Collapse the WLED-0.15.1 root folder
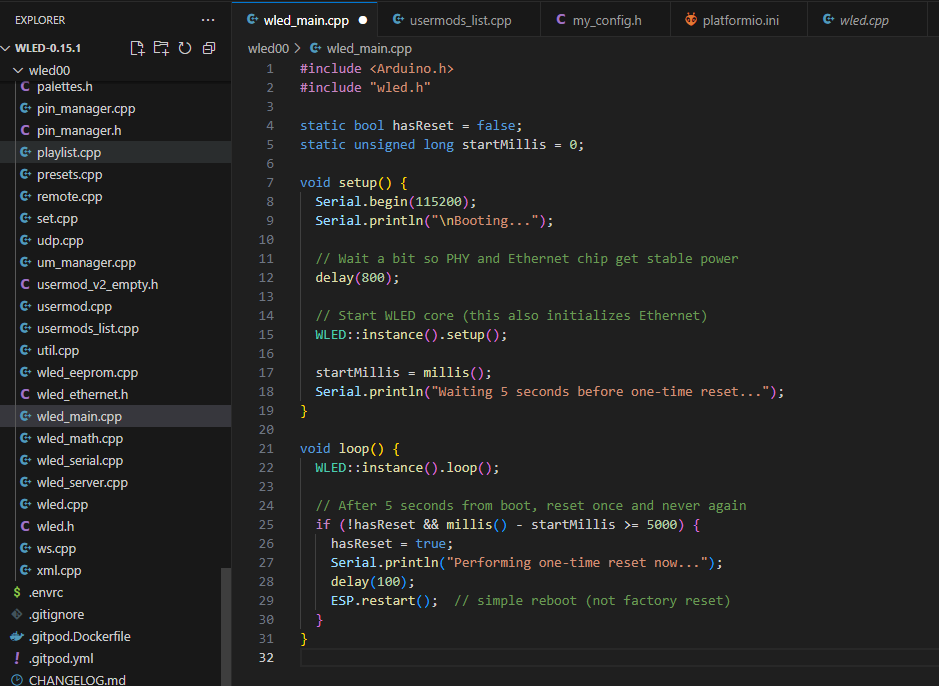Image resolution: width=939 pixels, height=686 pixels. click(x=8, y=48)
